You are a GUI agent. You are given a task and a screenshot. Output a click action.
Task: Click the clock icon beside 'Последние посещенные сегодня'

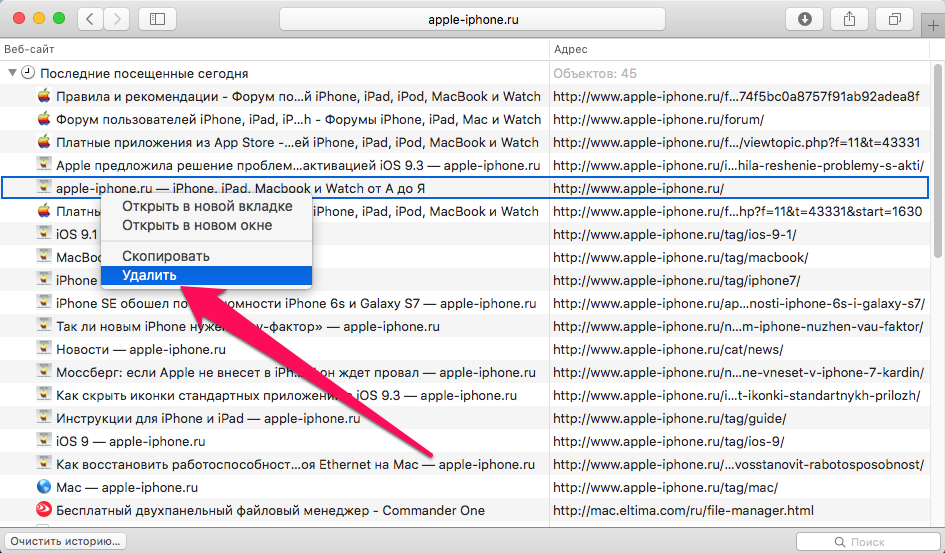[x=28, y=73]
